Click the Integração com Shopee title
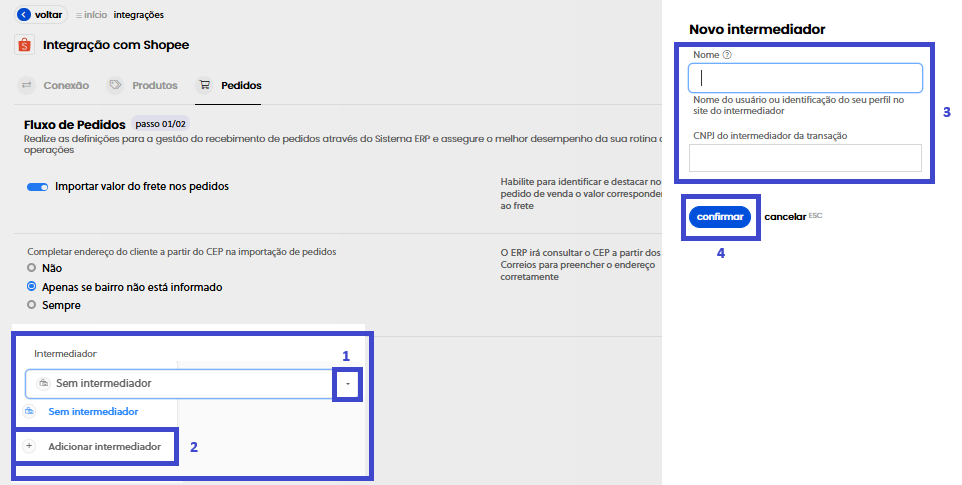The width and height of the screenshot is (962, 485). 116,45
